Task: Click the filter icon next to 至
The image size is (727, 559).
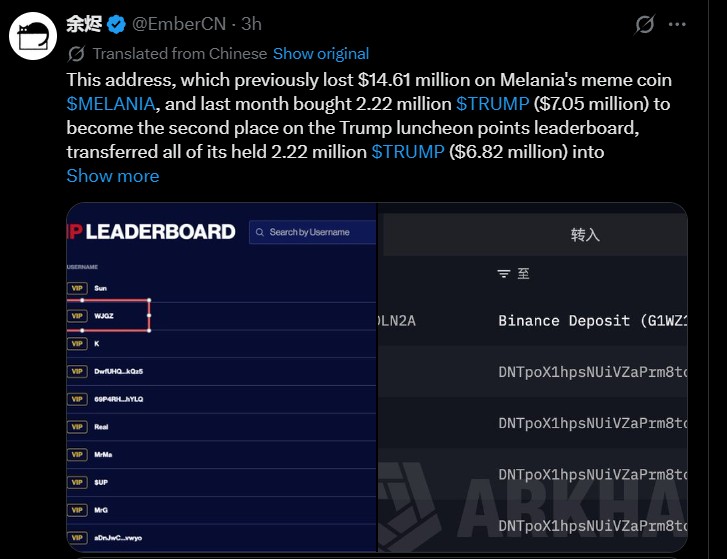Action: pos(504,274)
